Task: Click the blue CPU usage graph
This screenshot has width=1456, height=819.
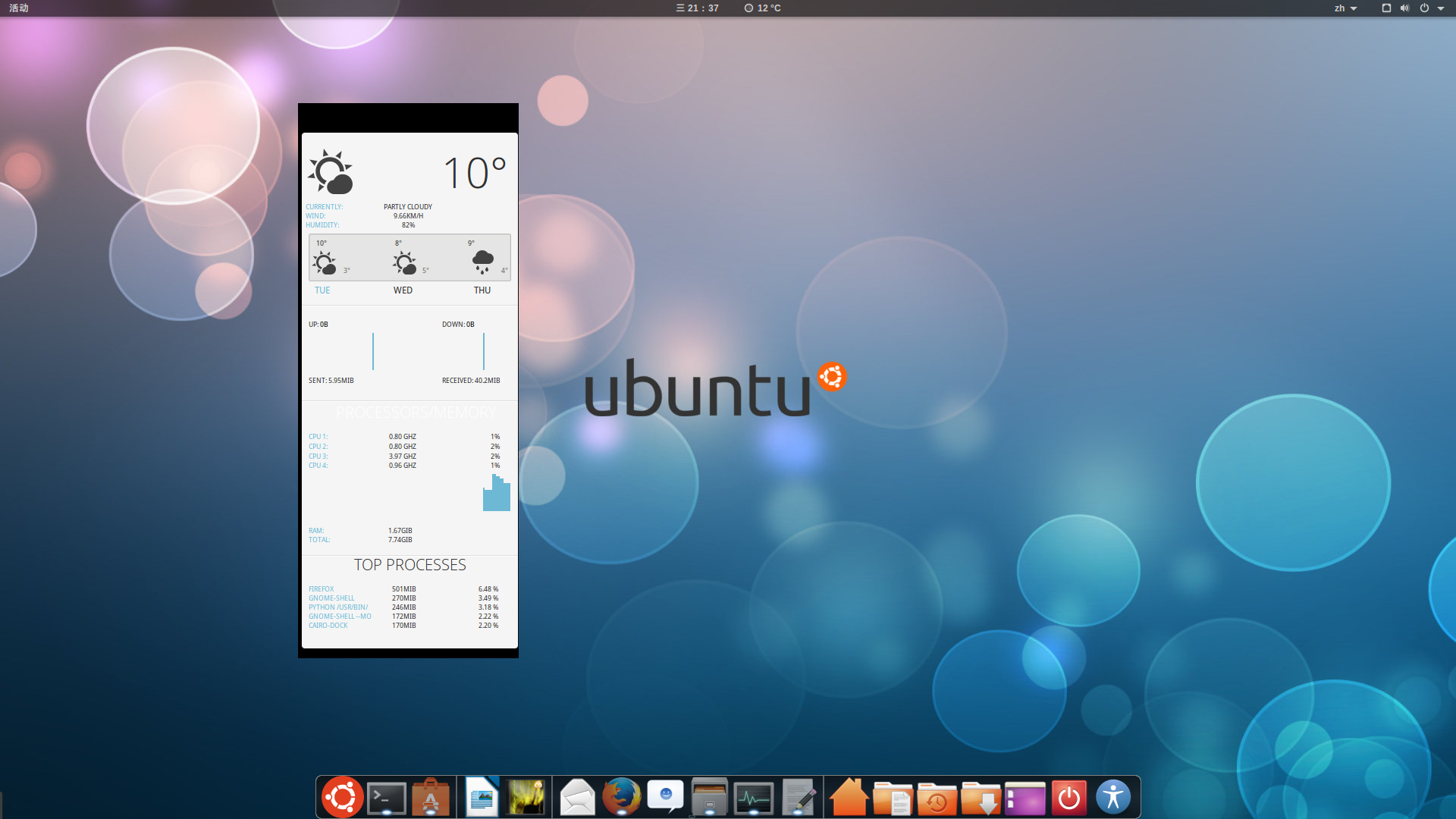Action: pyautogui.click(x=497, y=493)
